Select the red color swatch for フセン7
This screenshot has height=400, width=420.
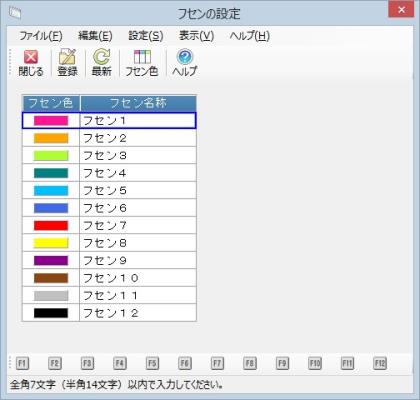tap(51, 226)
